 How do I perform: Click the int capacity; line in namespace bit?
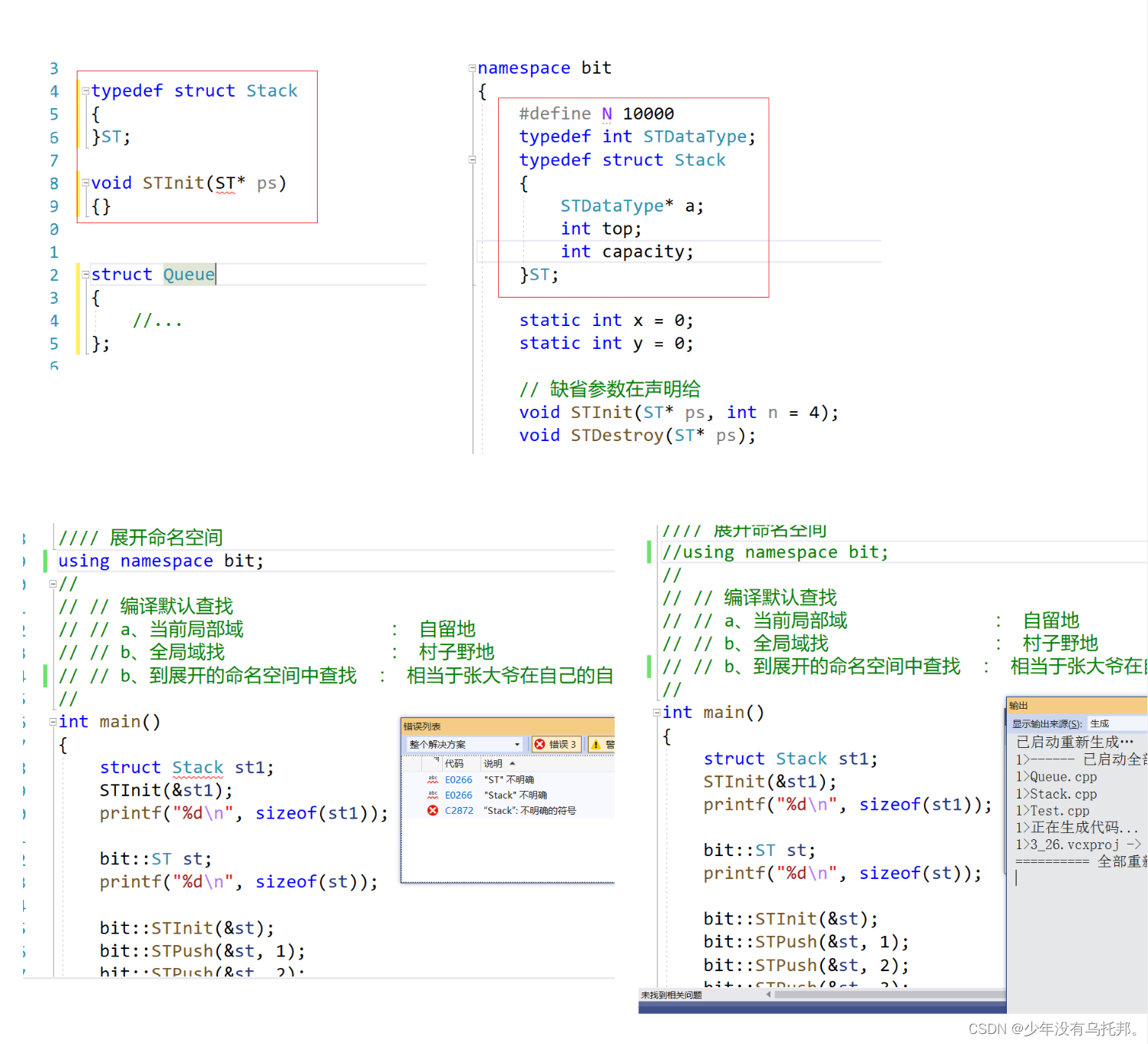pos(627,252)
